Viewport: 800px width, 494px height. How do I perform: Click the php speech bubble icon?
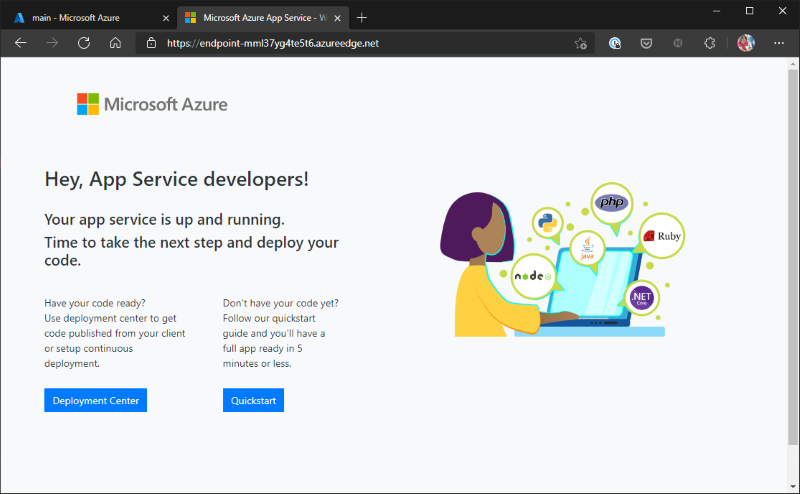tap(612, 203)
